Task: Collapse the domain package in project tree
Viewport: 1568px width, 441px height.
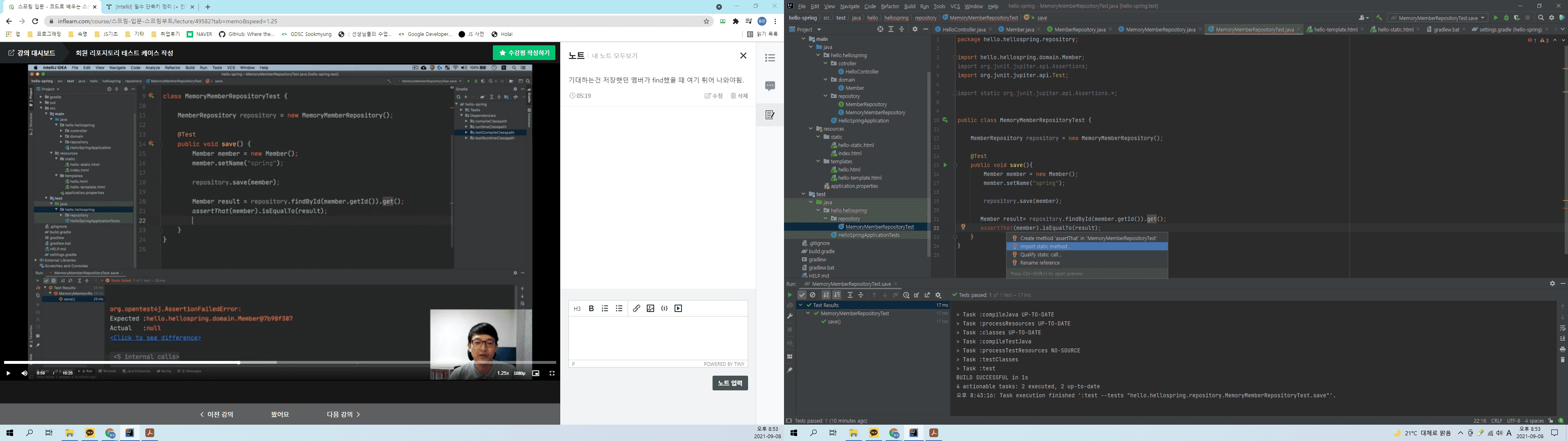Action: tap(826, 80)
